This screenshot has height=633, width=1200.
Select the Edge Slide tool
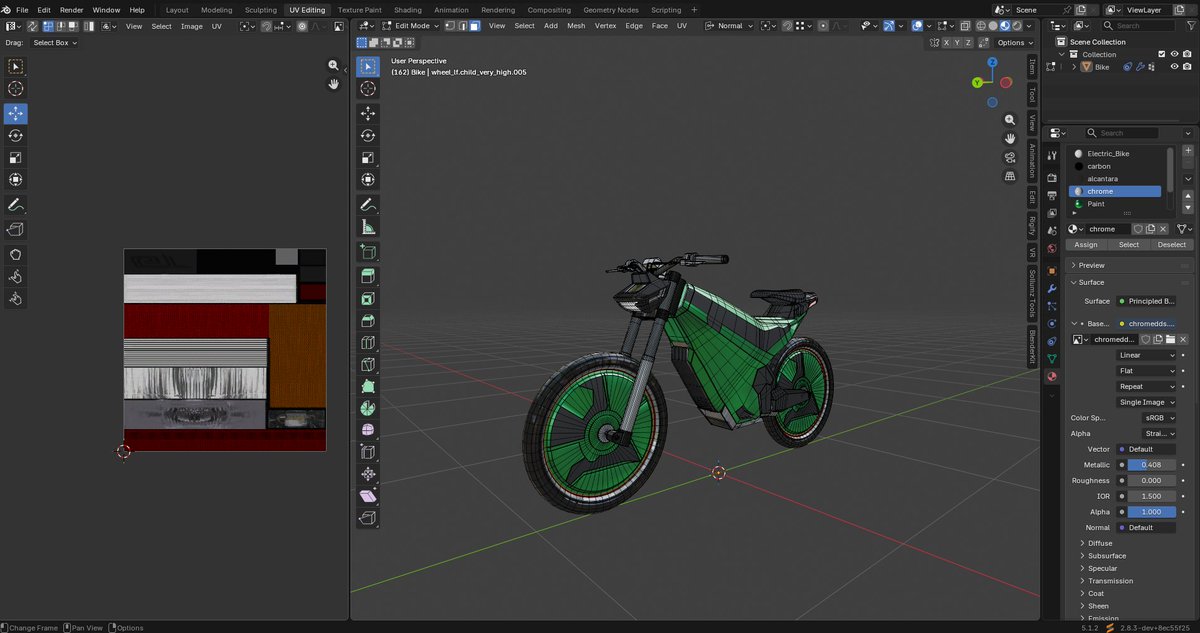[367, 452]
